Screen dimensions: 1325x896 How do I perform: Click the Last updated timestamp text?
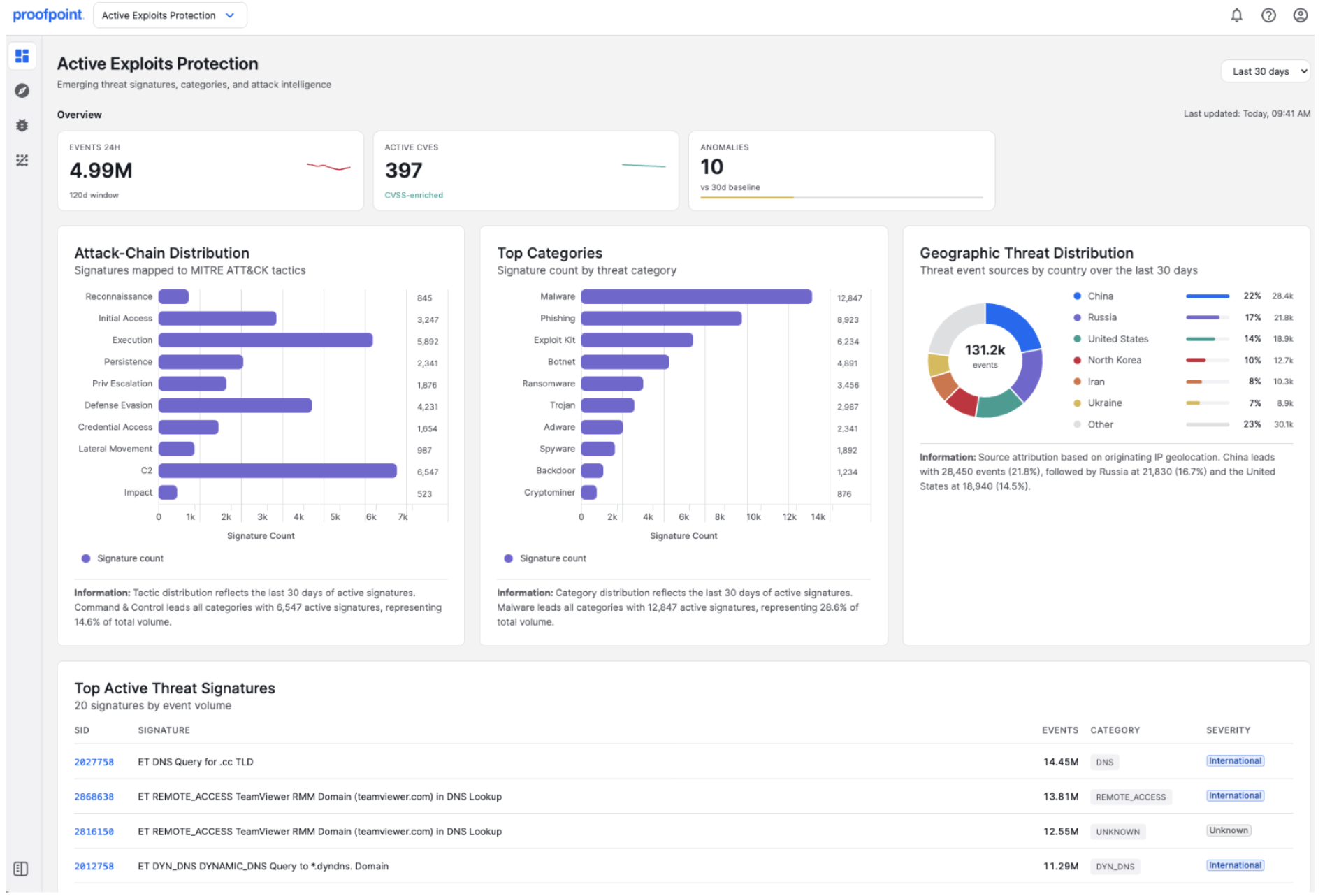[x=1247, y=114]
